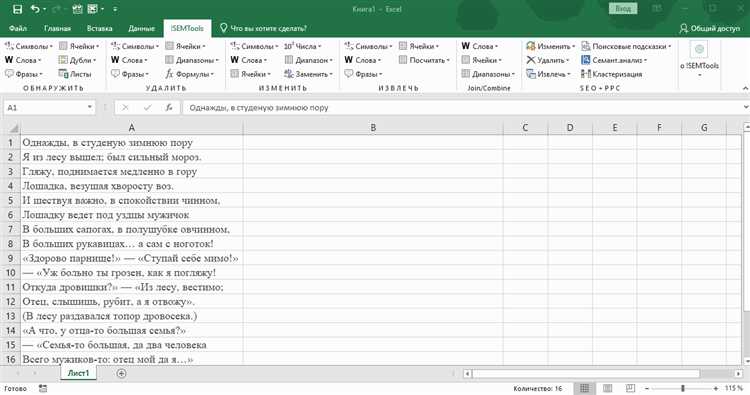Open Символы in the ОБНАРУЖИТЬ group
The width and height of the screenshot is (750, 395).
(29, 46)
